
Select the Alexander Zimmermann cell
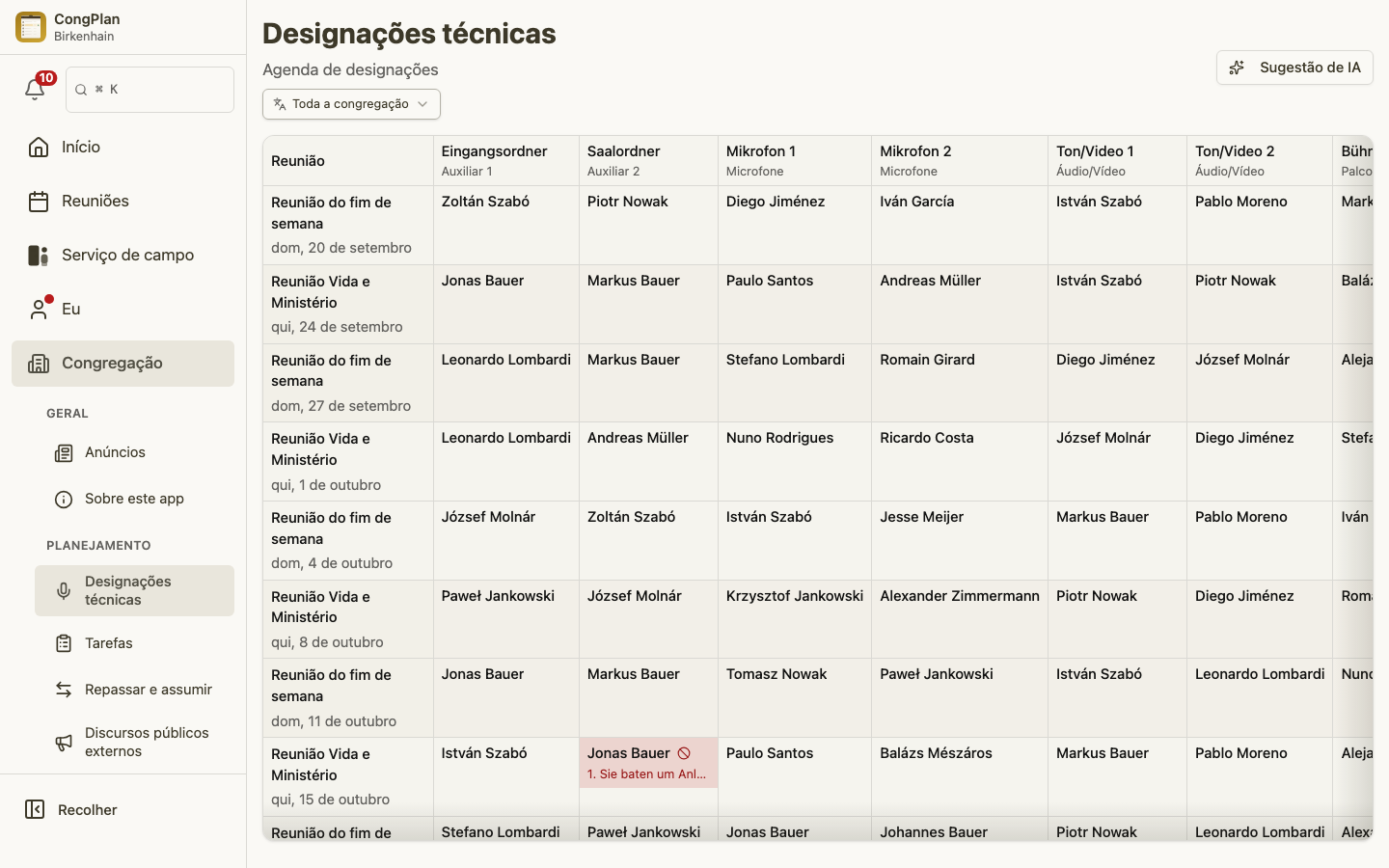coord(960,619)
